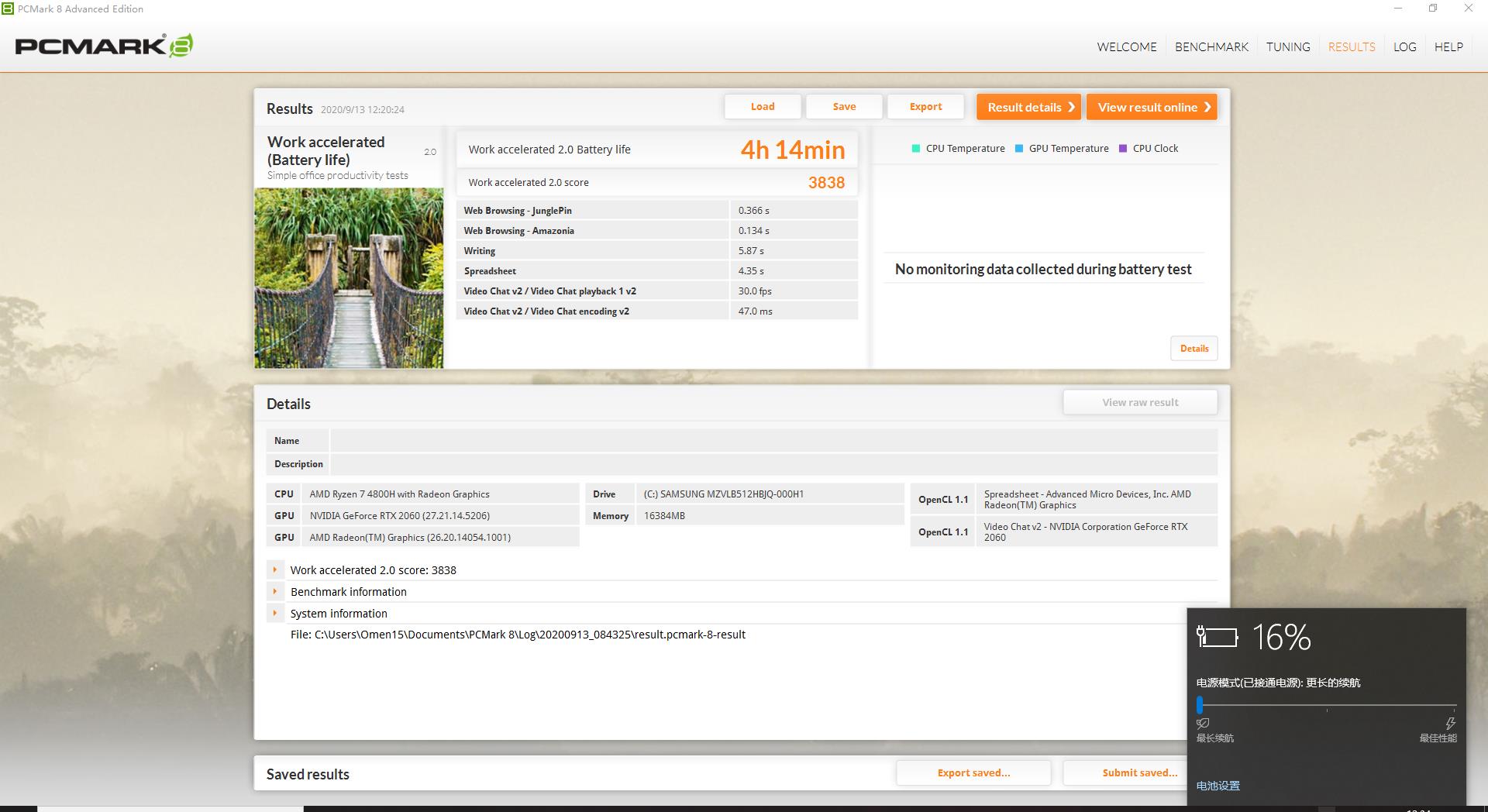Expand Work accelerated 2.0 score row
This screenshot has height=812, width=1488.
275,569
